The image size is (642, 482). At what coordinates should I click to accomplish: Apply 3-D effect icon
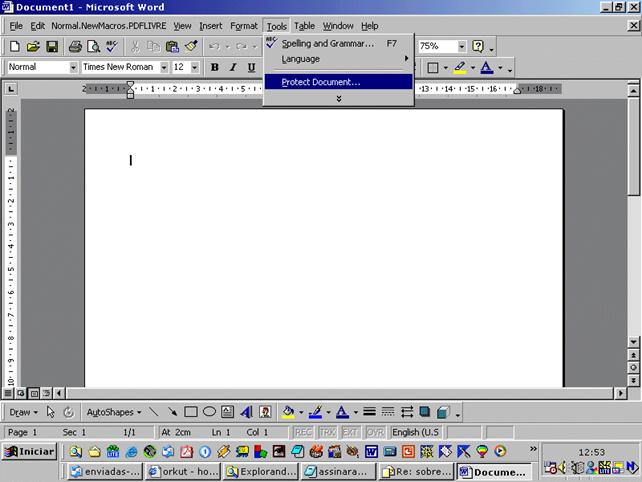(x=443, y=412)
